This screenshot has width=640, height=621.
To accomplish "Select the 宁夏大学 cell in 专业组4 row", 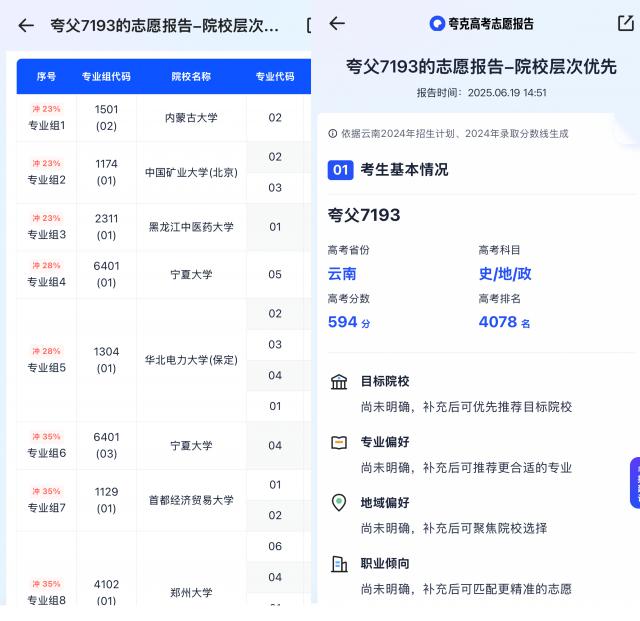I will coord(191,274).
